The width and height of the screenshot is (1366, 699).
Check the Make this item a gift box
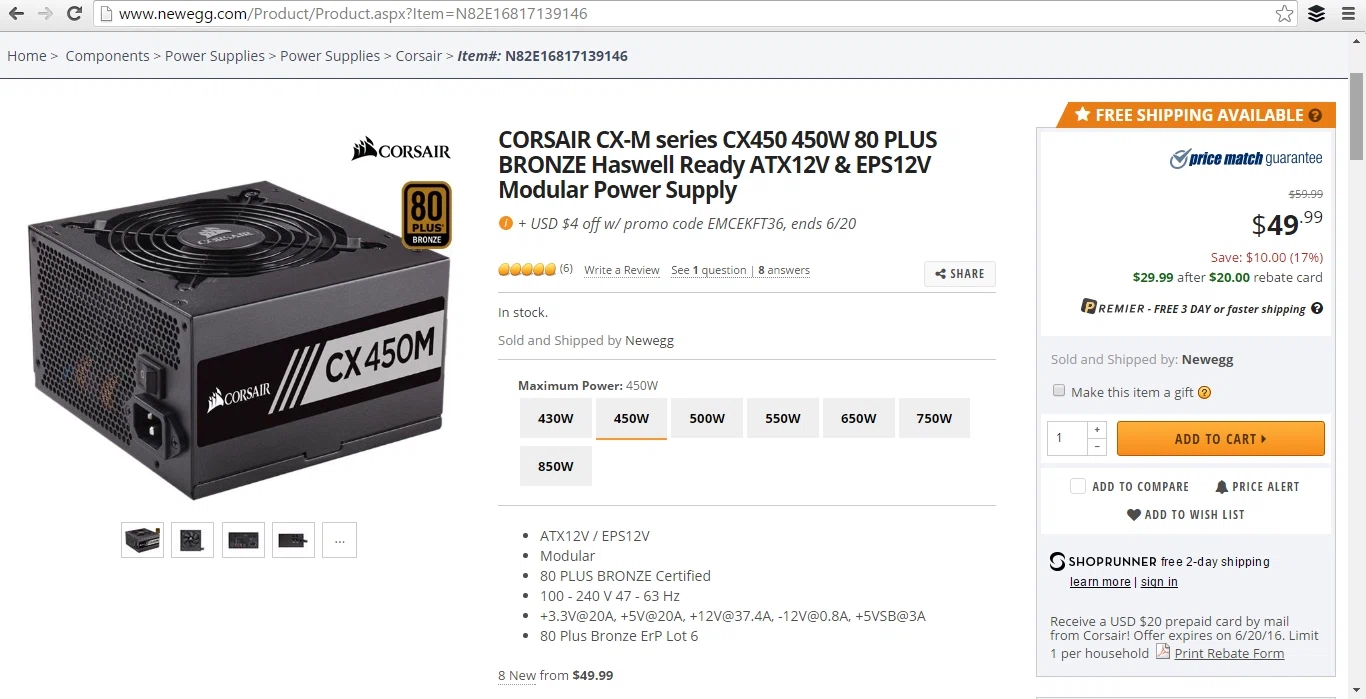(1059, 391)
